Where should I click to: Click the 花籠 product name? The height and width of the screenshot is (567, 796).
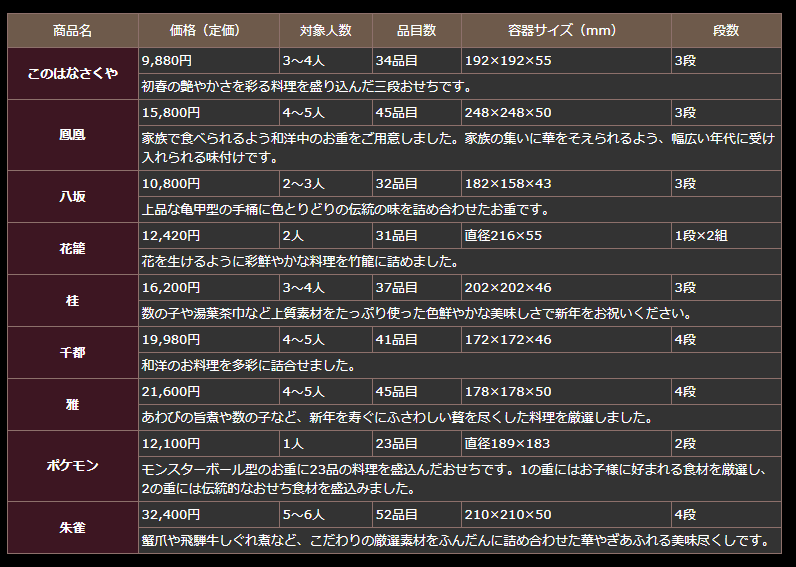[x=72, y=248]
